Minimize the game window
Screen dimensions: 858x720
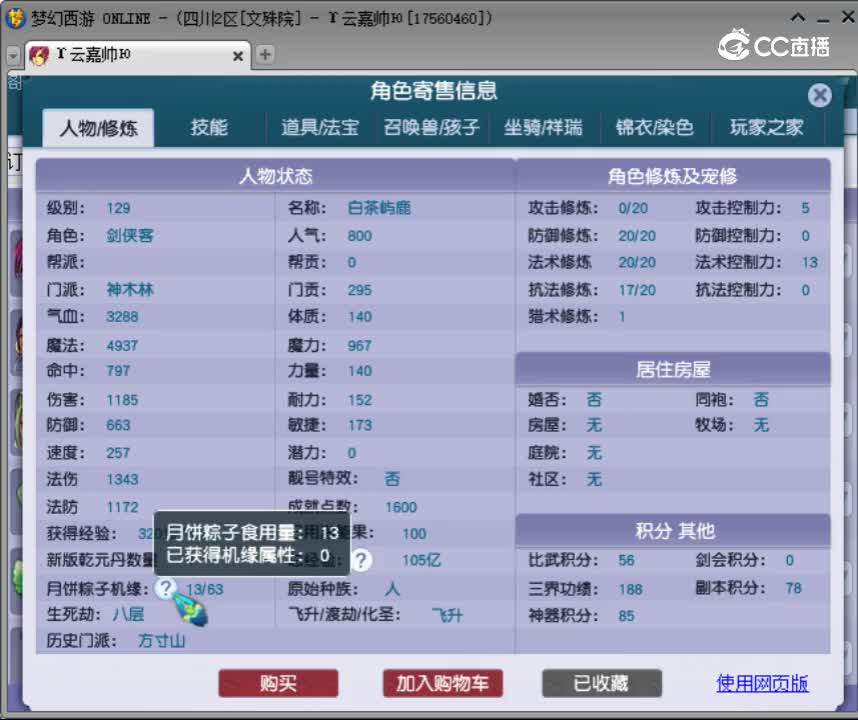click(x=823, y=19)
